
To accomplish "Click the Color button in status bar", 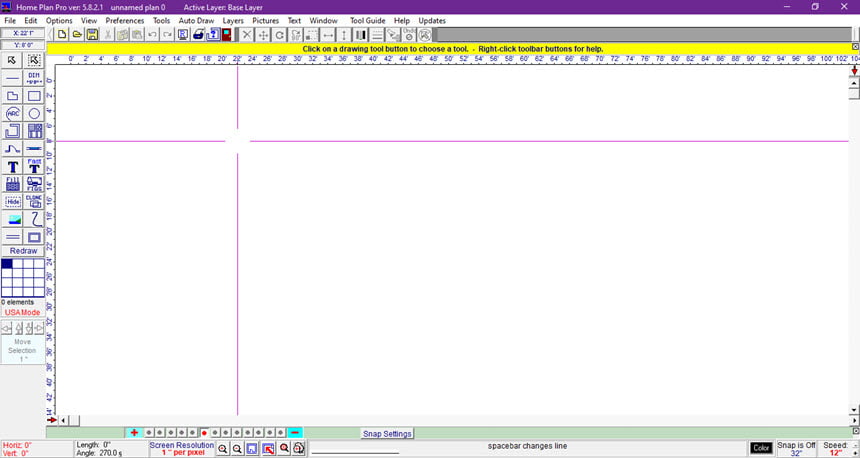I will (x=761, y=449).
